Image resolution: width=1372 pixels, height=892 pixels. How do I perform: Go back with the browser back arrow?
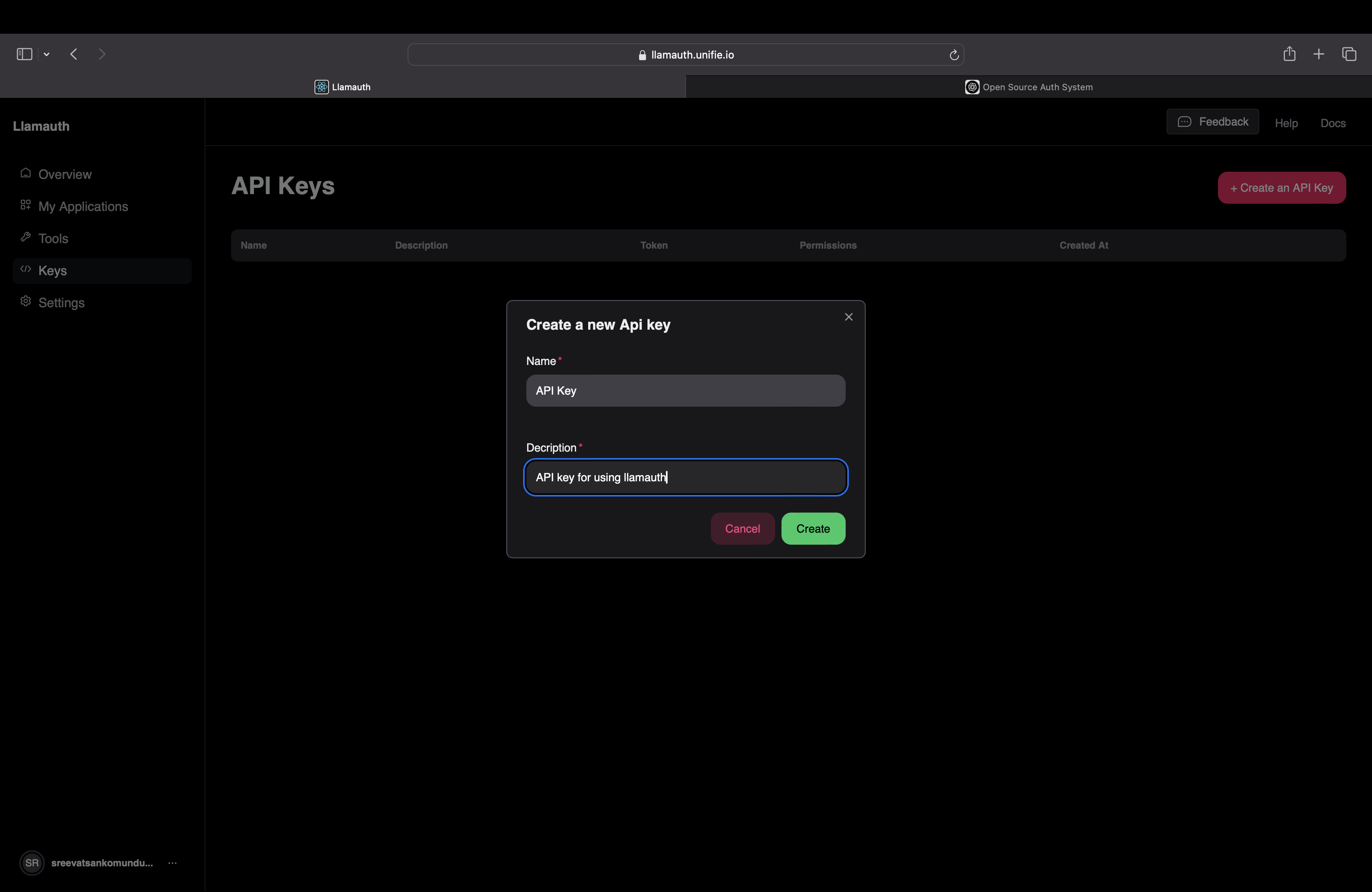(74, 54)
